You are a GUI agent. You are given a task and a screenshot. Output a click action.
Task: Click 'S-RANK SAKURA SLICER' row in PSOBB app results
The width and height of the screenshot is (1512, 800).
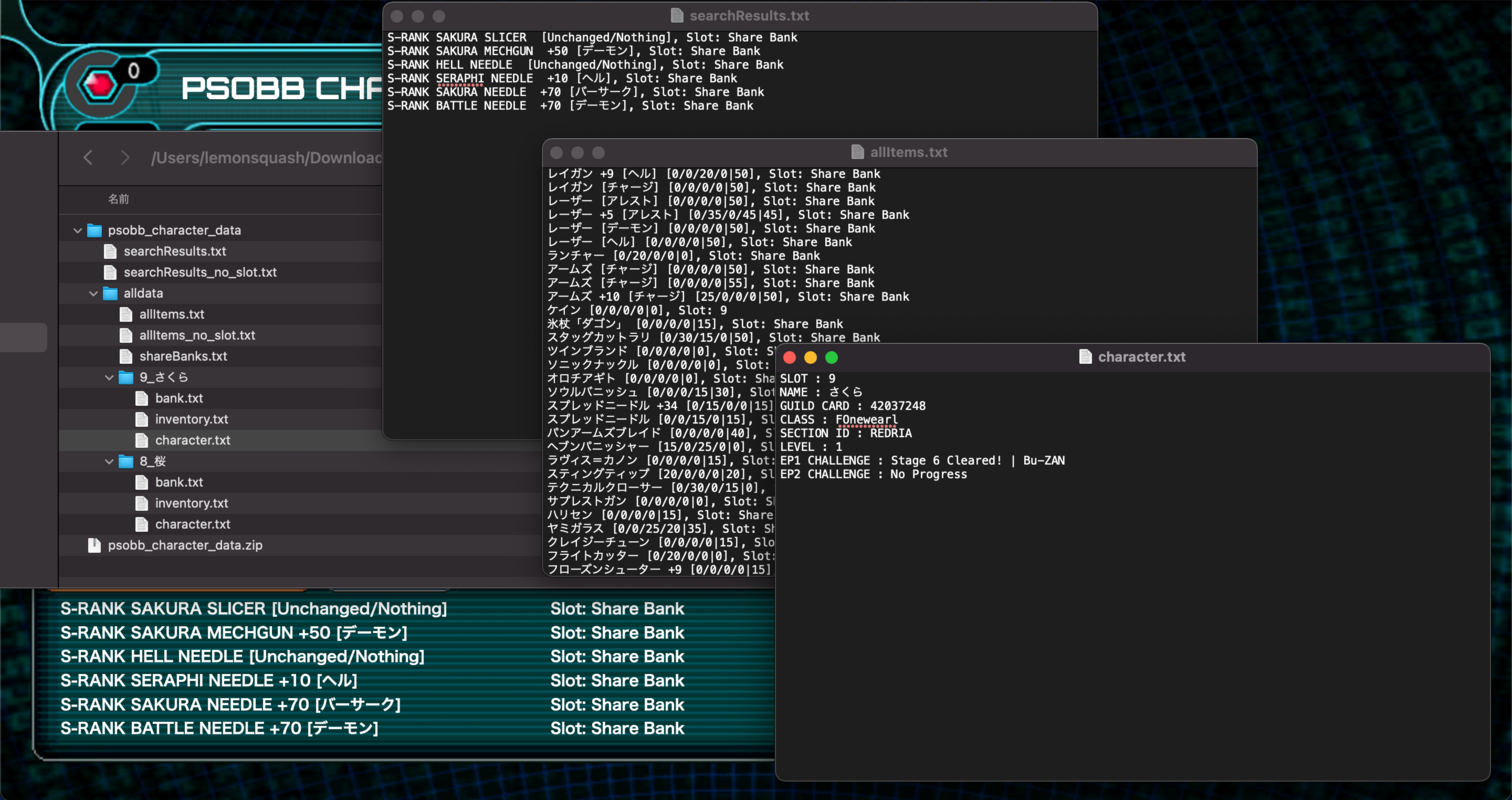point(372,609)
